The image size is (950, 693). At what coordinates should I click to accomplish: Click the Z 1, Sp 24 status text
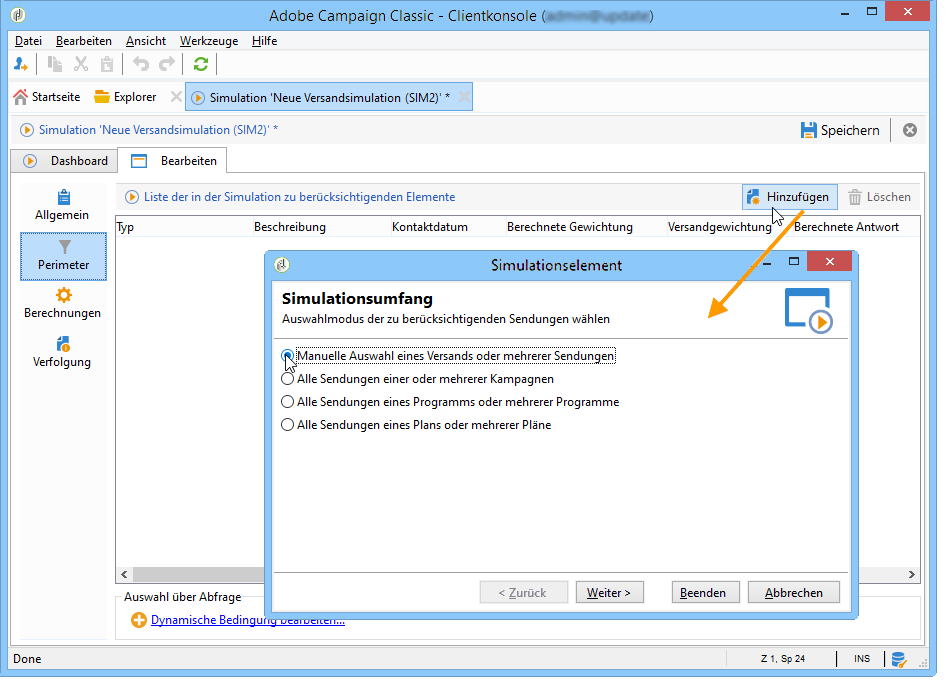coord(783,659)
